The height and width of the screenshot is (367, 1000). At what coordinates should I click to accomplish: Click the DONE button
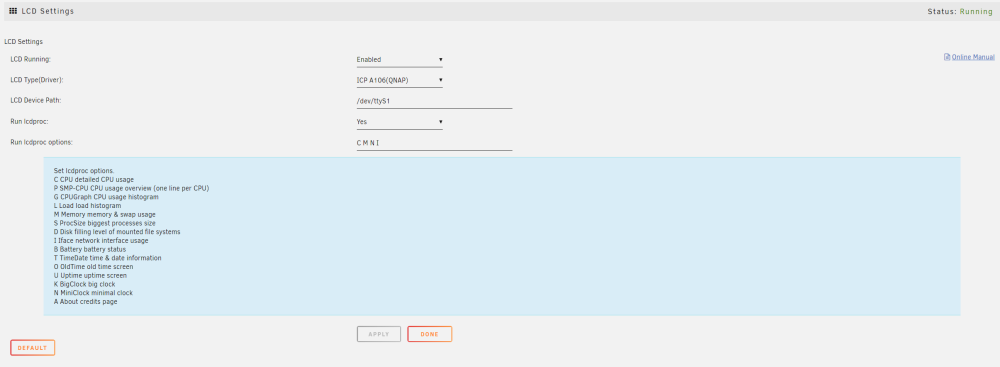pos(430,334)
